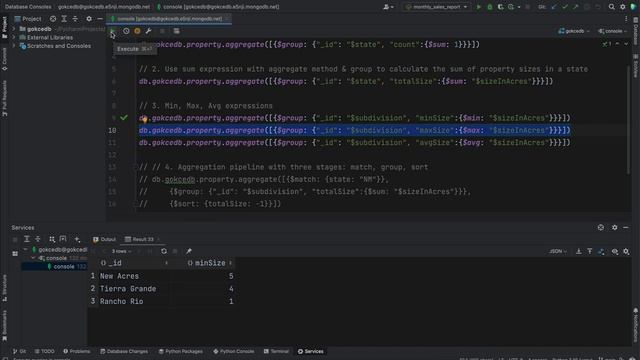Click Git push arrow icon

tap(576, 7)
